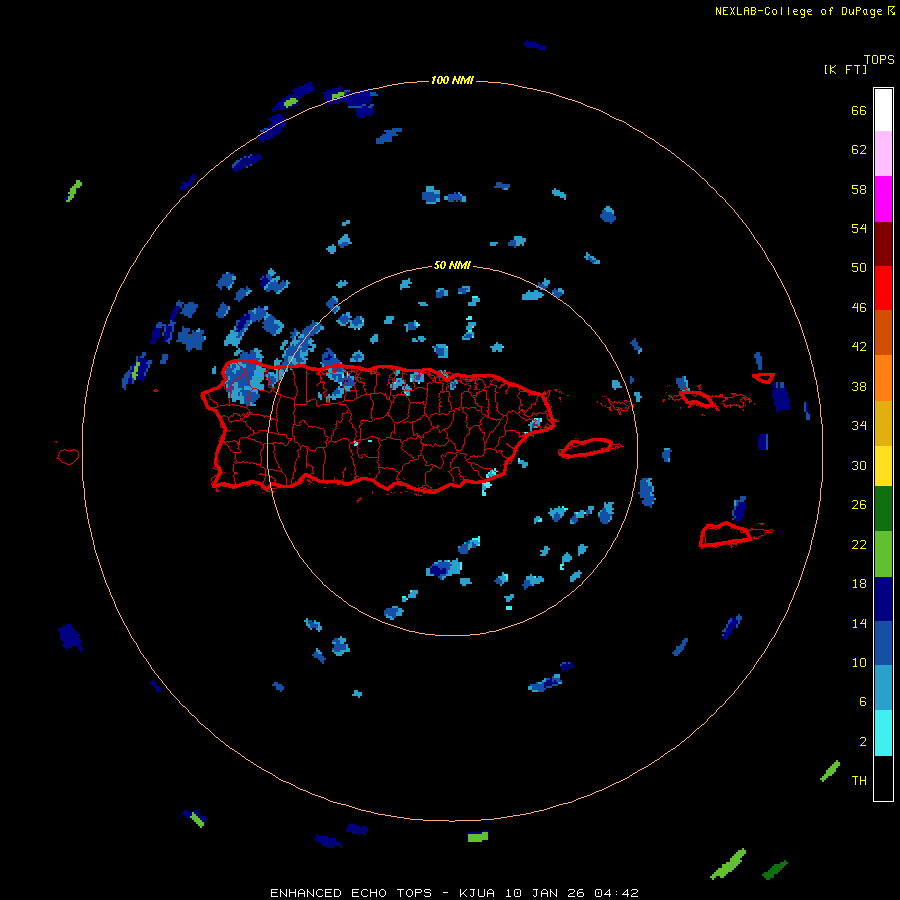Click the 04:42 timestamp
Viewport: 900px width, 900px height.
coord(616,893)
